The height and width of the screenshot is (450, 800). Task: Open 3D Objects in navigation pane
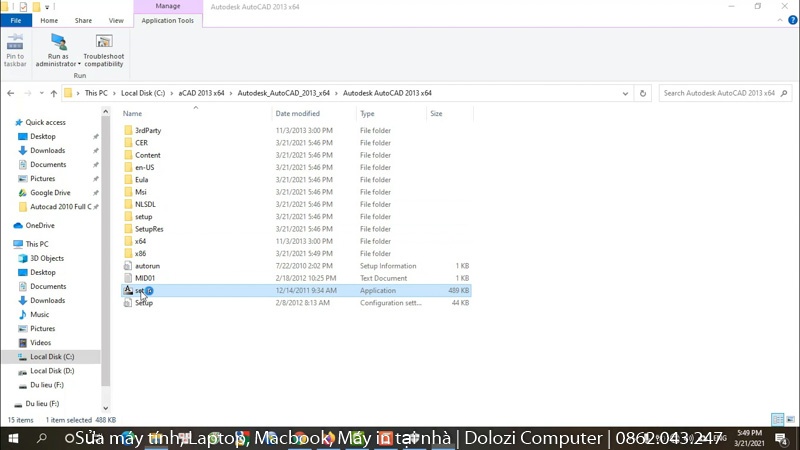point(46,258)
